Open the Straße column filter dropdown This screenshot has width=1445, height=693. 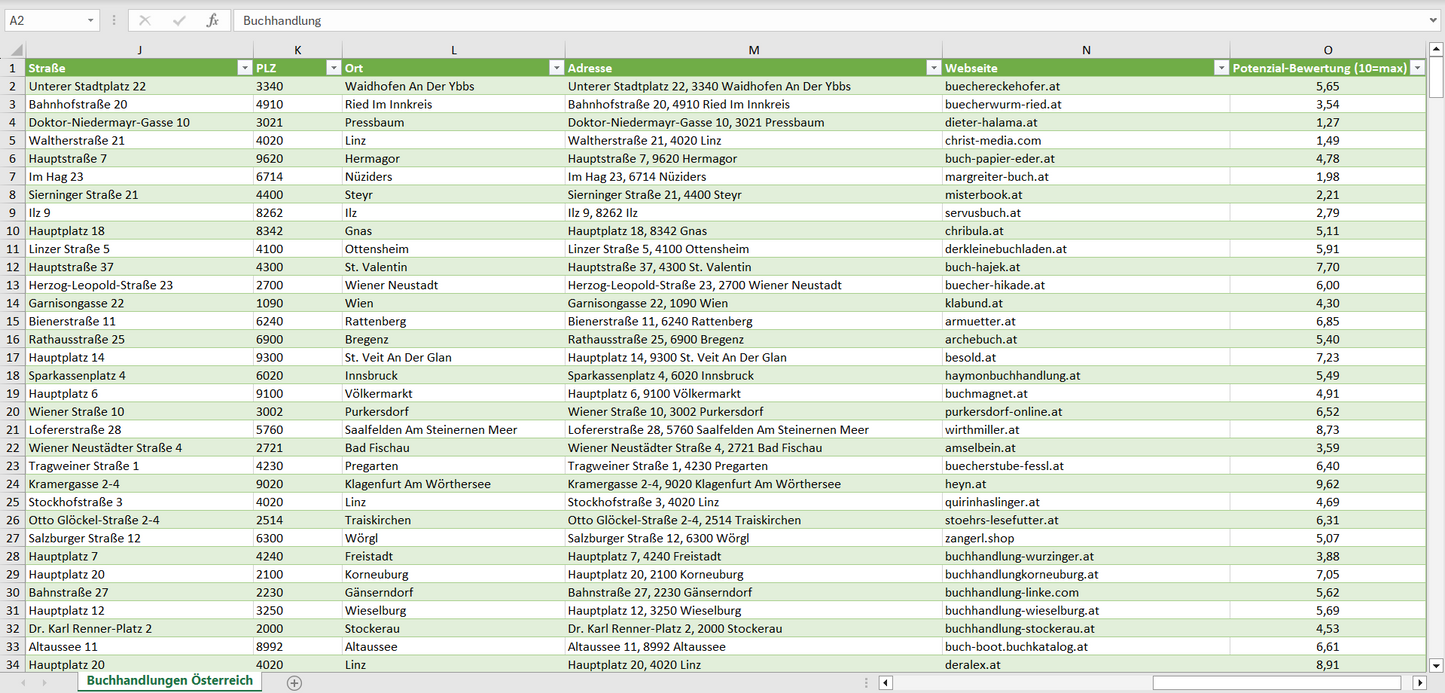tap(244, 68)
